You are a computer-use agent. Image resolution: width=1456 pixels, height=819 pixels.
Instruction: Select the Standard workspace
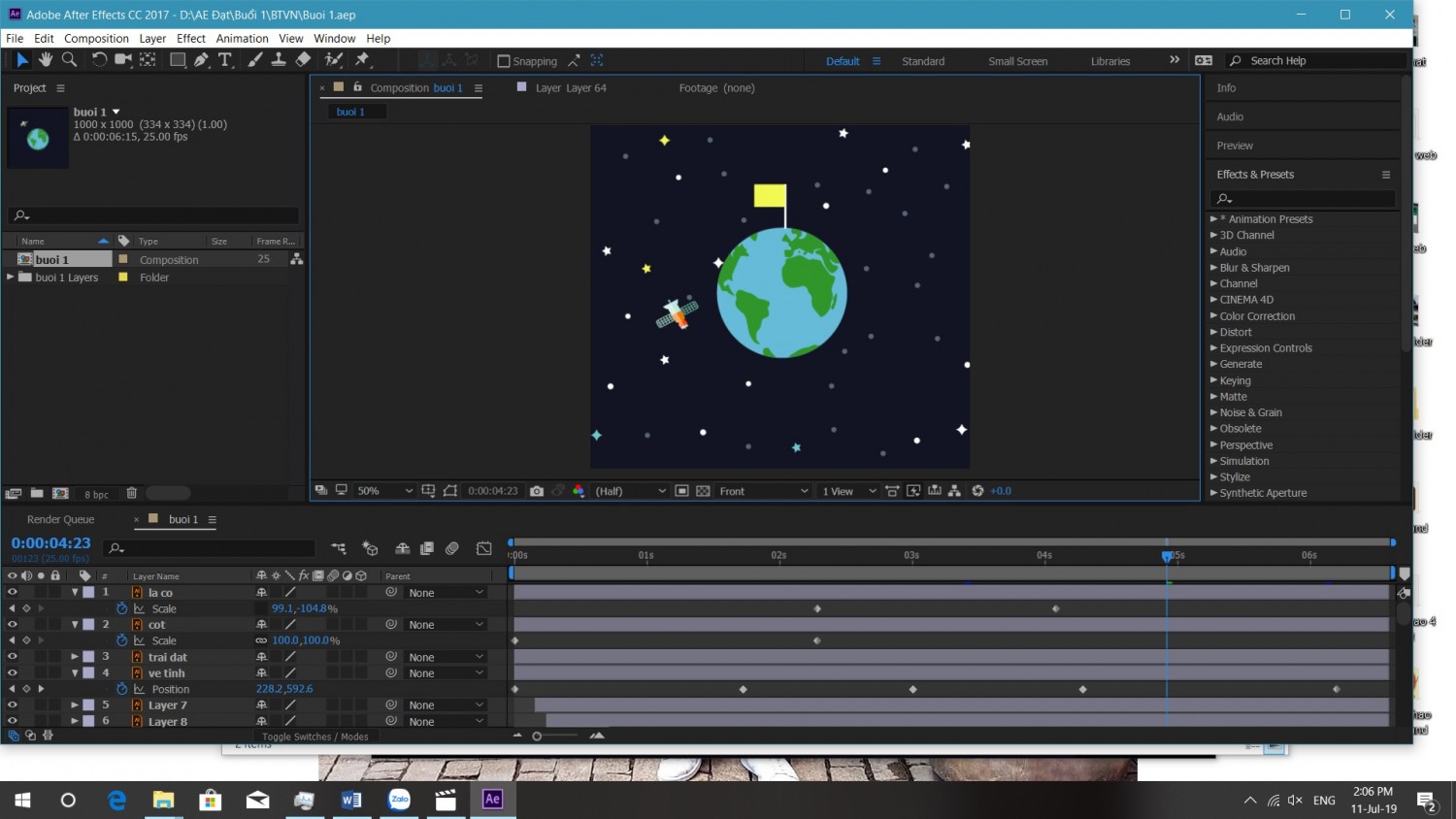coord(923,61)
